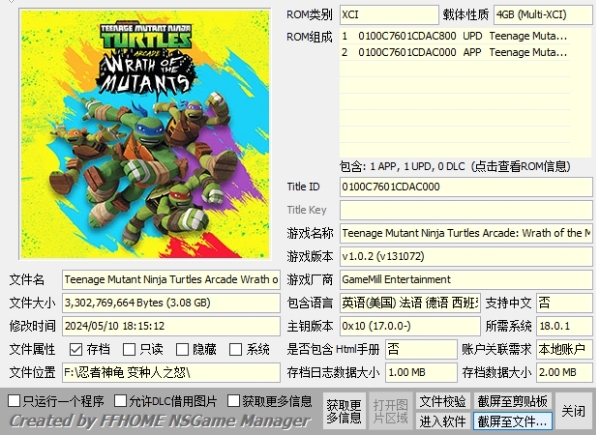Click 截屏至文件... button
The image size is (596, 436).
click(x=512, y=421)
